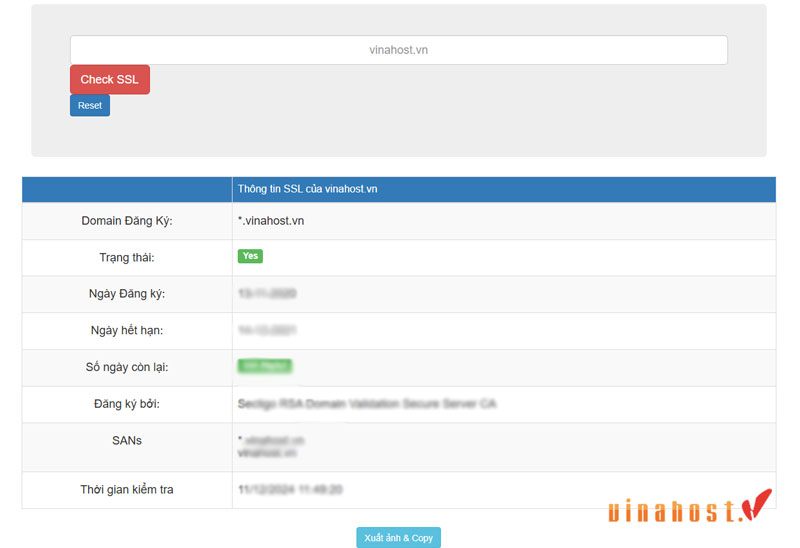Click the green Yes status badge
Screen dimensions: 800x548
pyautogui.click(x=250, y=256)
